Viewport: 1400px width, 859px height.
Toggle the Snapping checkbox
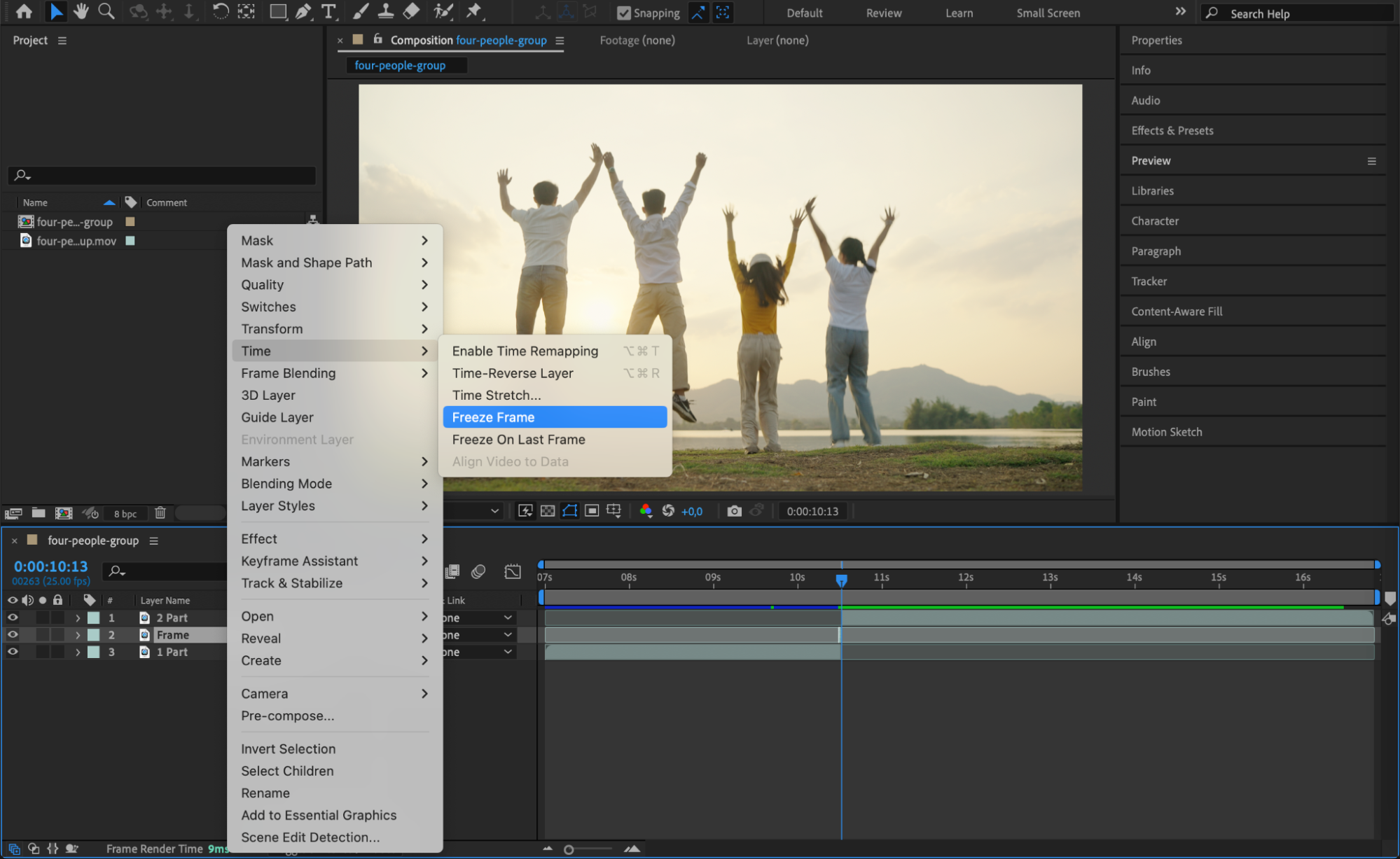coord(623,13)
